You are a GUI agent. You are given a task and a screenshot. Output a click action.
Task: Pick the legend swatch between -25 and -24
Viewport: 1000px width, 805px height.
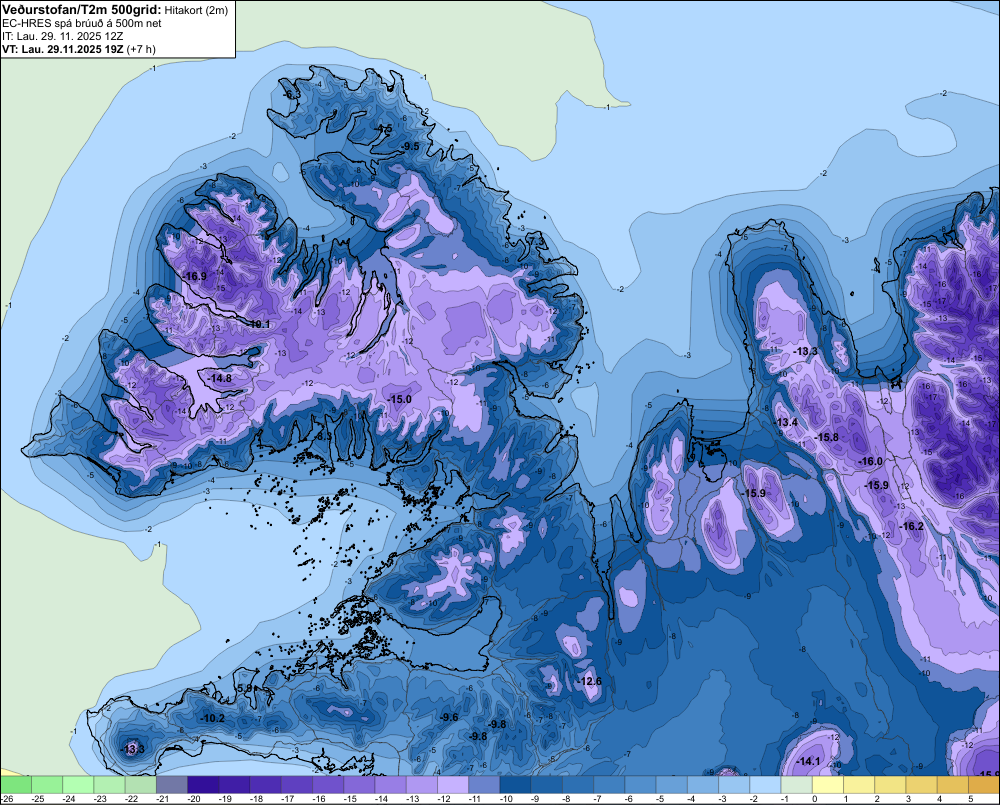47,784
